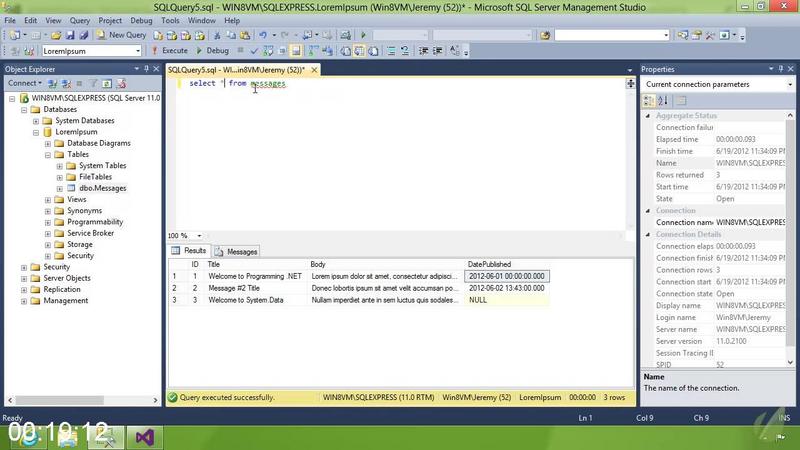The image size is (800, 450).
Task: Click the NULL cell in DatePublished column
Action: (507, 300)
